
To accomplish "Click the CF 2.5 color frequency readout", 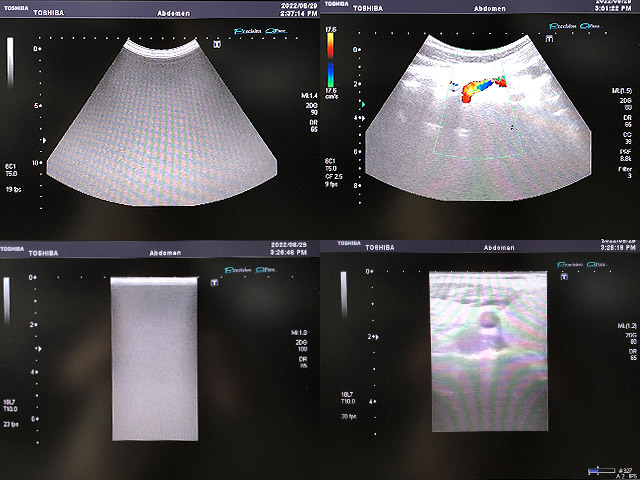I will 334,176.
